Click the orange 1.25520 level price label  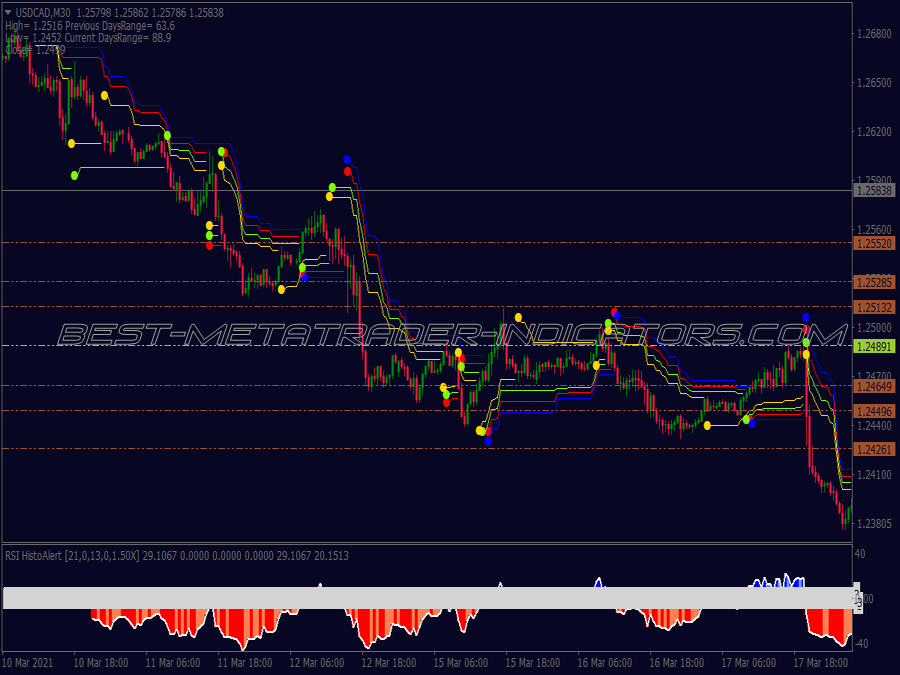[x=874, y=243]
